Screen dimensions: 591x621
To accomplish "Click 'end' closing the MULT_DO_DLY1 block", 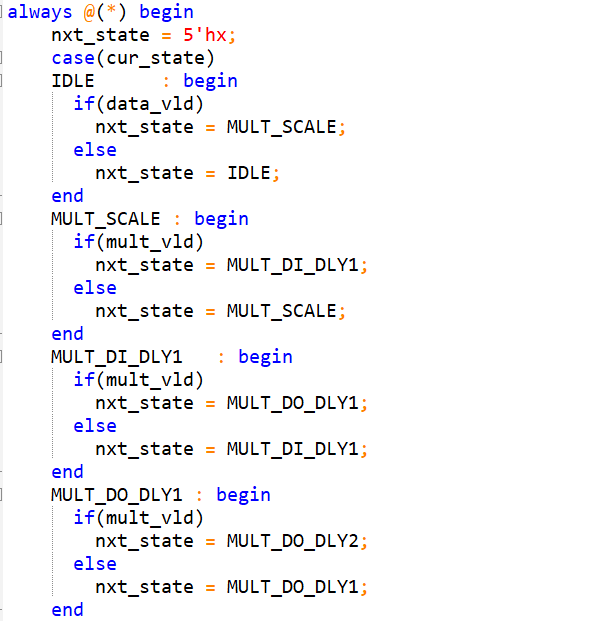I will coord(67,610).
